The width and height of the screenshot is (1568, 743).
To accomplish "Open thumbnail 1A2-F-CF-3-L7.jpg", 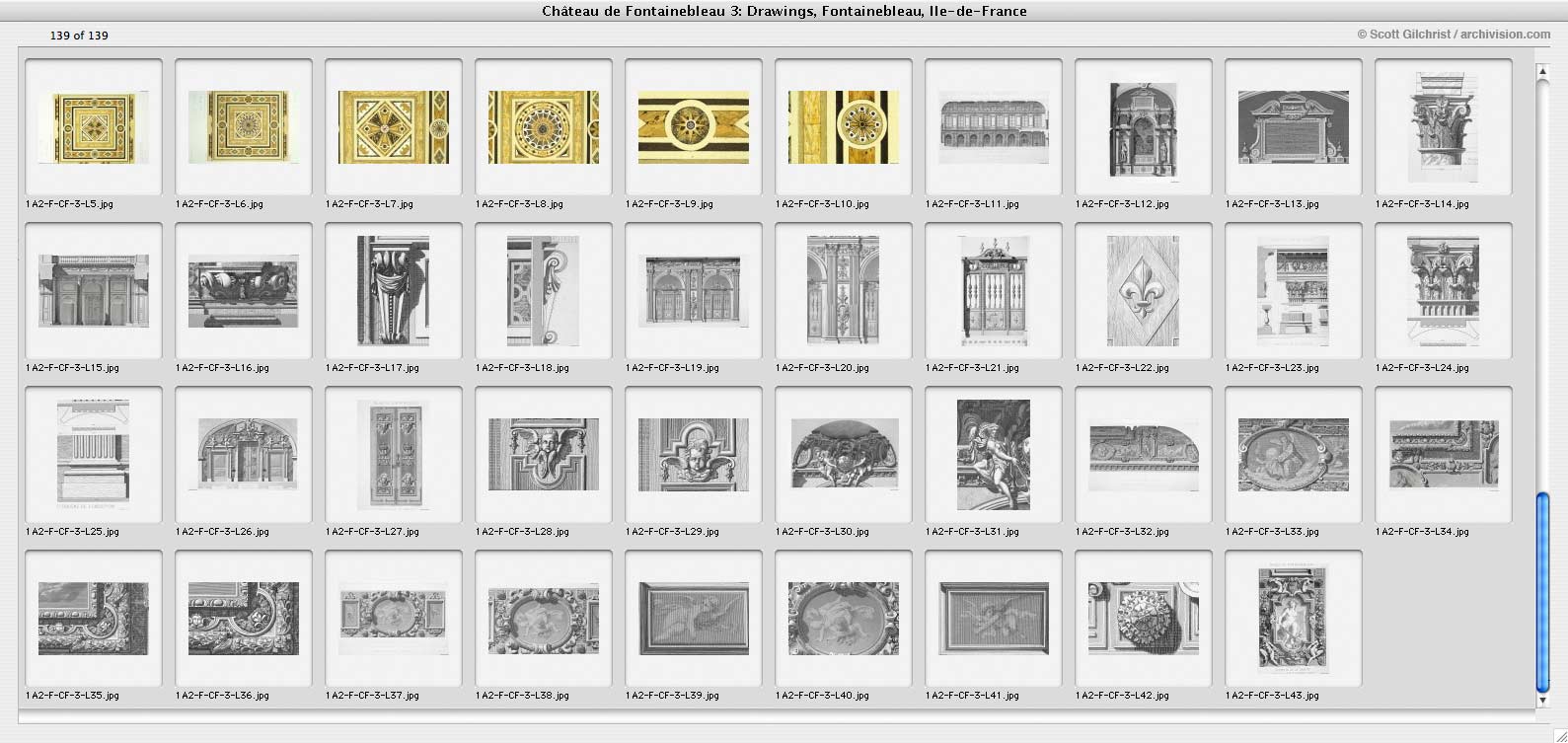I will pyautogui.click(x=394, y=128).
